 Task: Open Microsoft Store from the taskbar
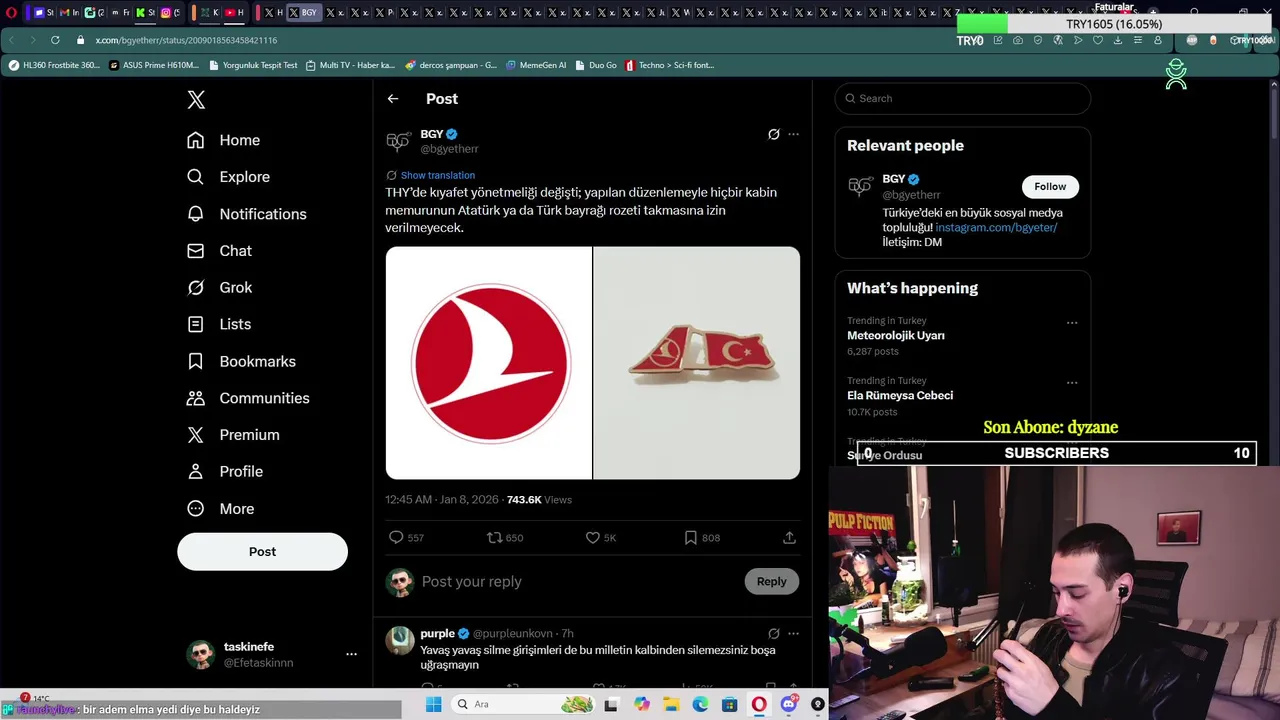[730, 704]
